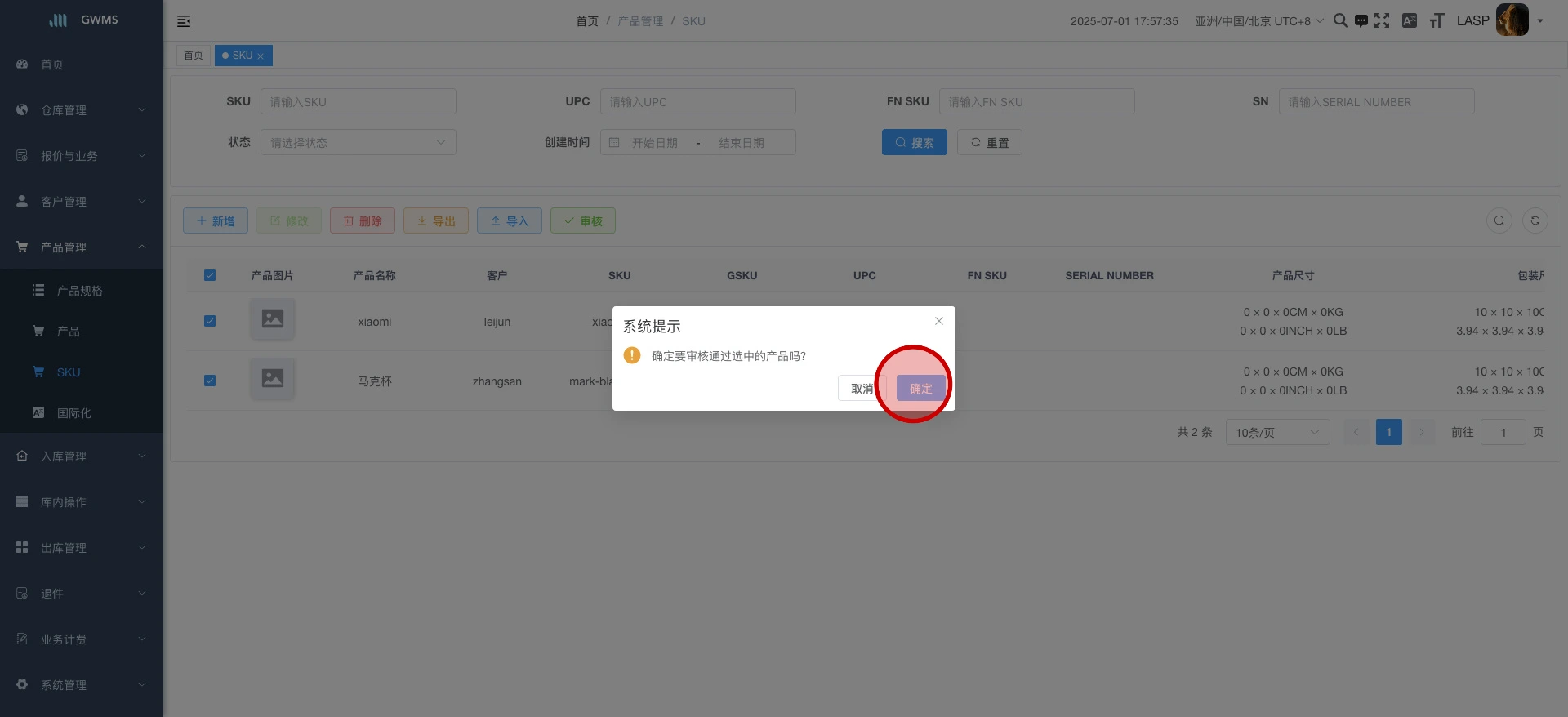Toggle the select-all checkbox in table header
Image resolution: width=1568 pixels, height=717 pixels.
point(210,275)
